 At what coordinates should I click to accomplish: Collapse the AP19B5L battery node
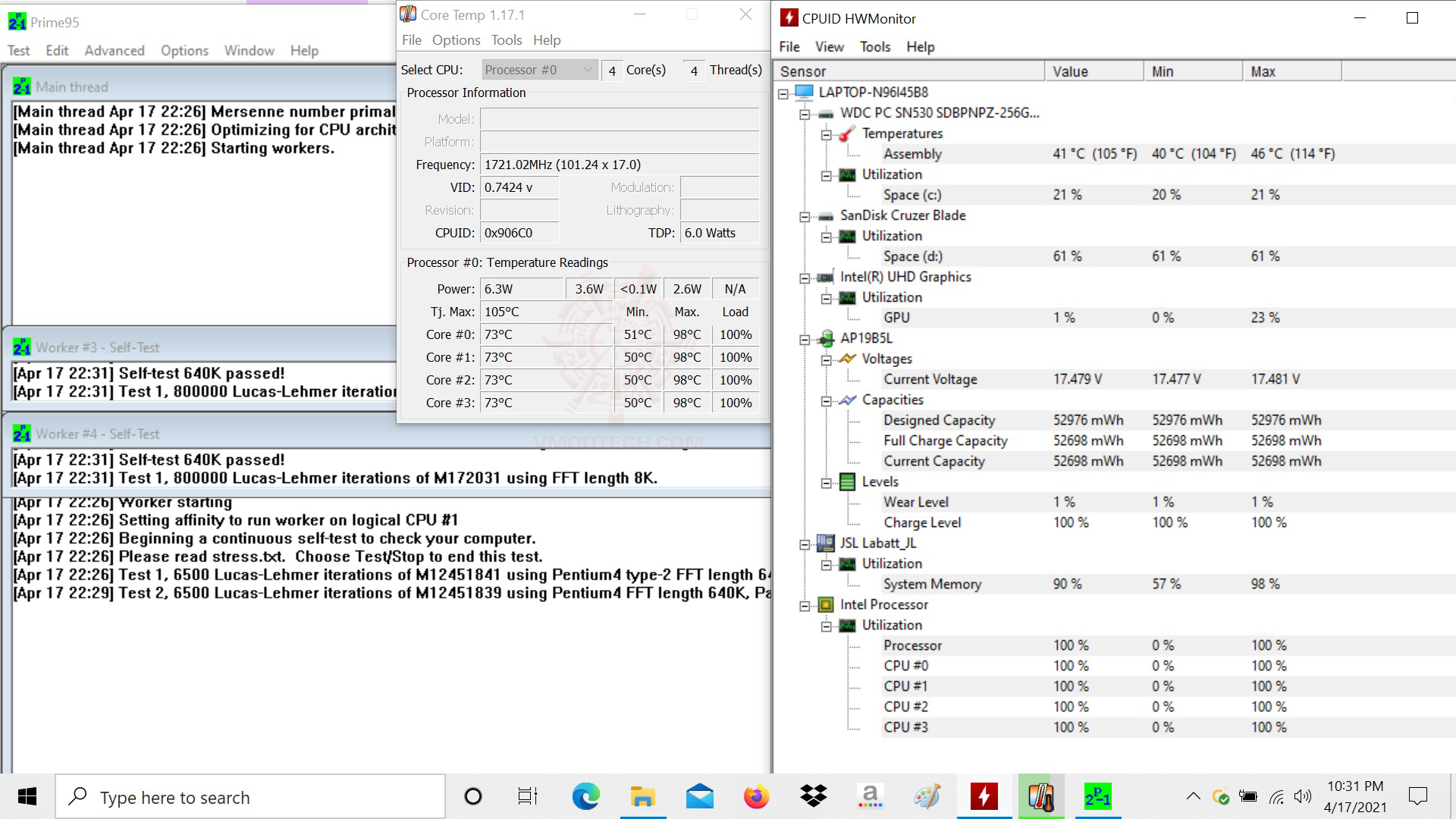[805, 339]
